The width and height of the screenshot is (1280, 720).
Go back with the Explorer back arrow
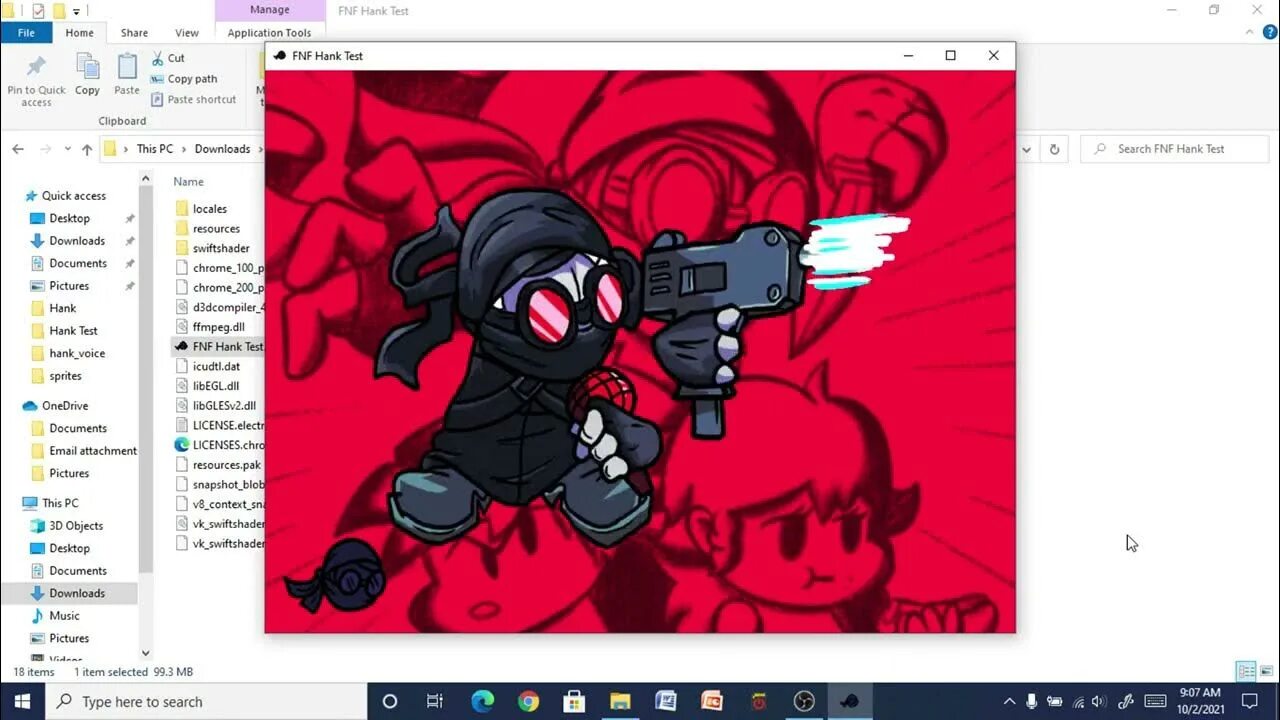(x=18, y=149)
